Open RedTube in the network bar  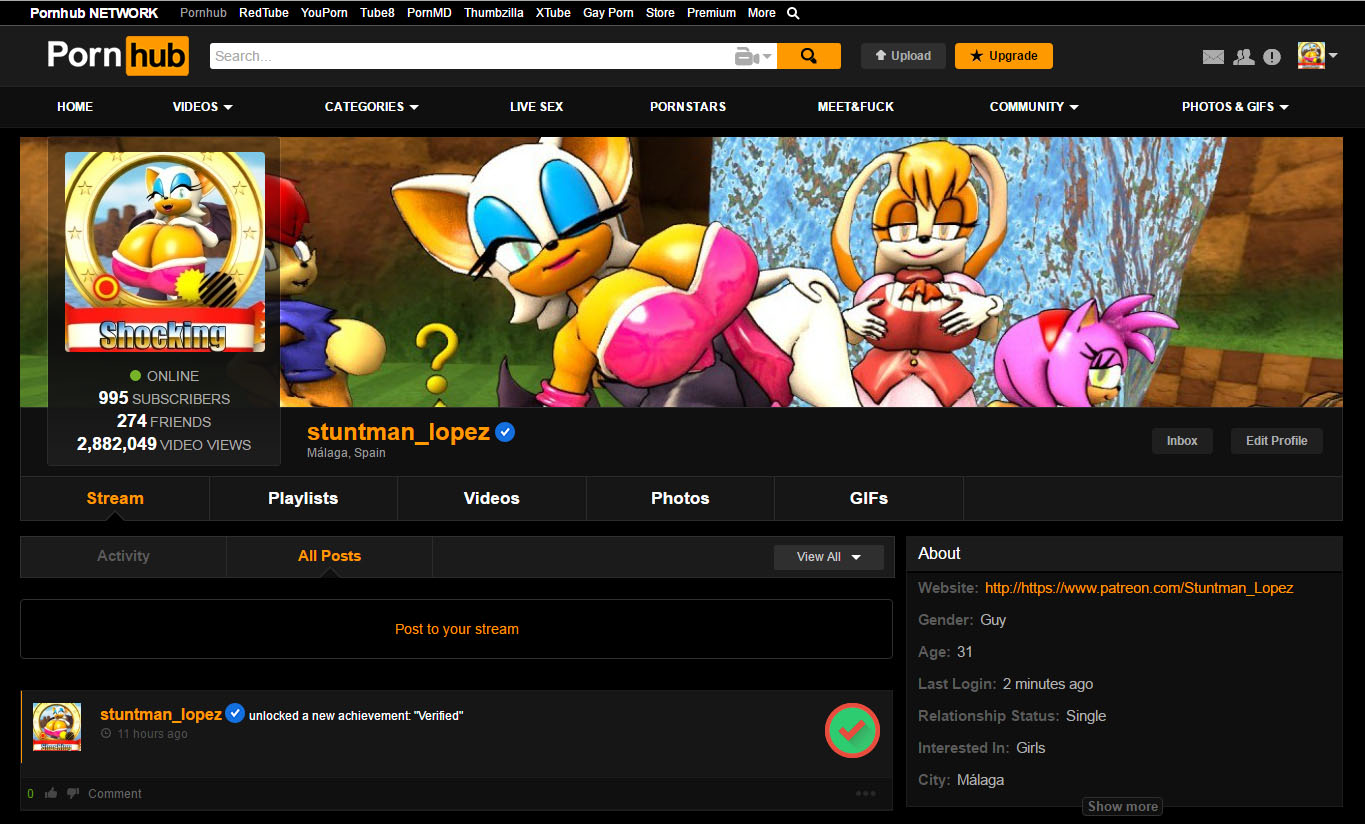pos(264,13)
